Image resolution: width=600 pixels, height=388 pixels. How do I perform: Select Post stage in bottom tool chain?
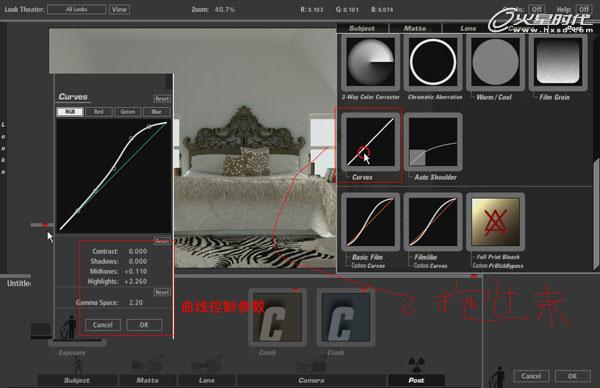(x=416, y=380)
